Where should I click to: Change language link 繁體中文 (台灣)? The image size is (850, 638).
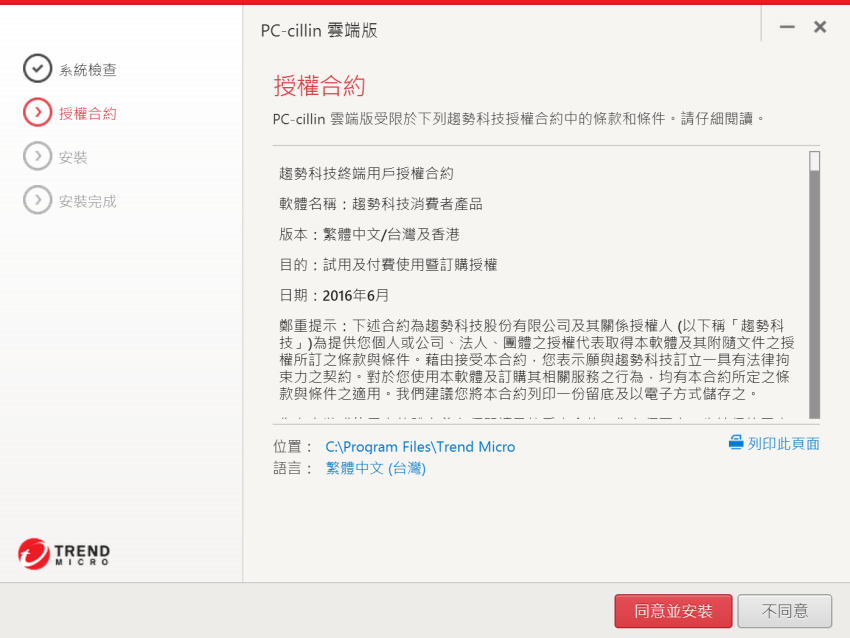tap(376, 468)
